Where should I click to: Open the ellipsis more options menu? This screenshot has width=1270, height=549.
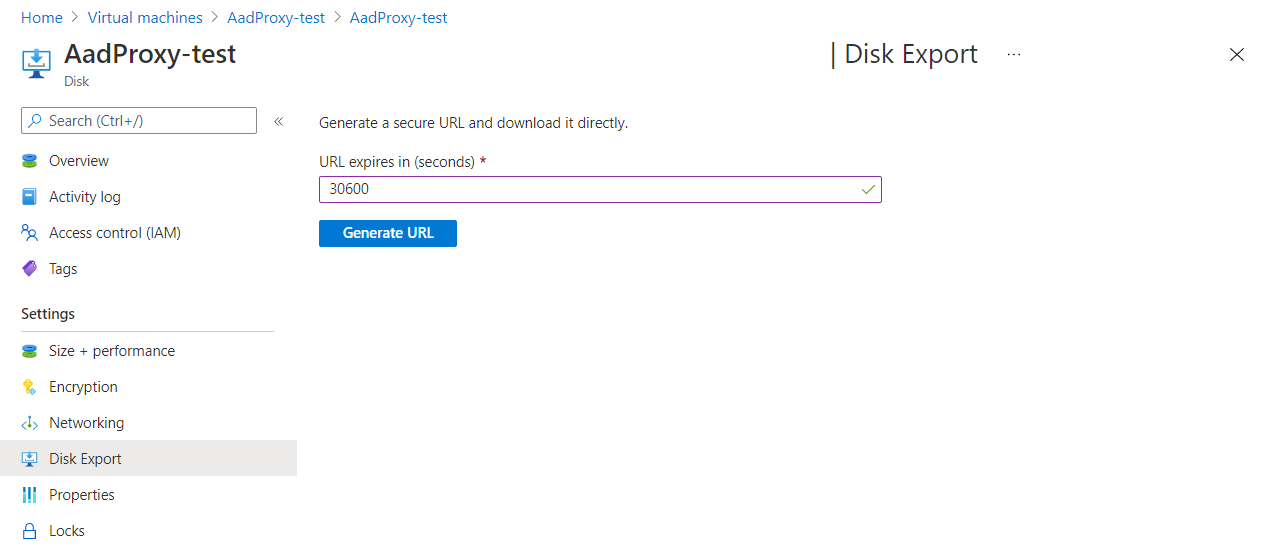(1014, 54)
